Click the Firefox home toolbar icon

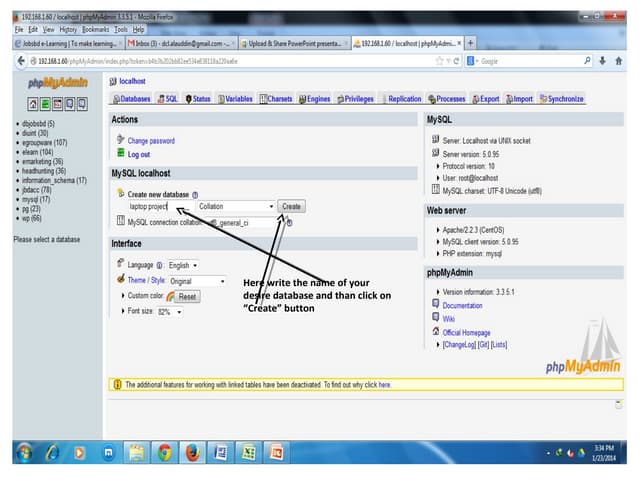(618, 60)
